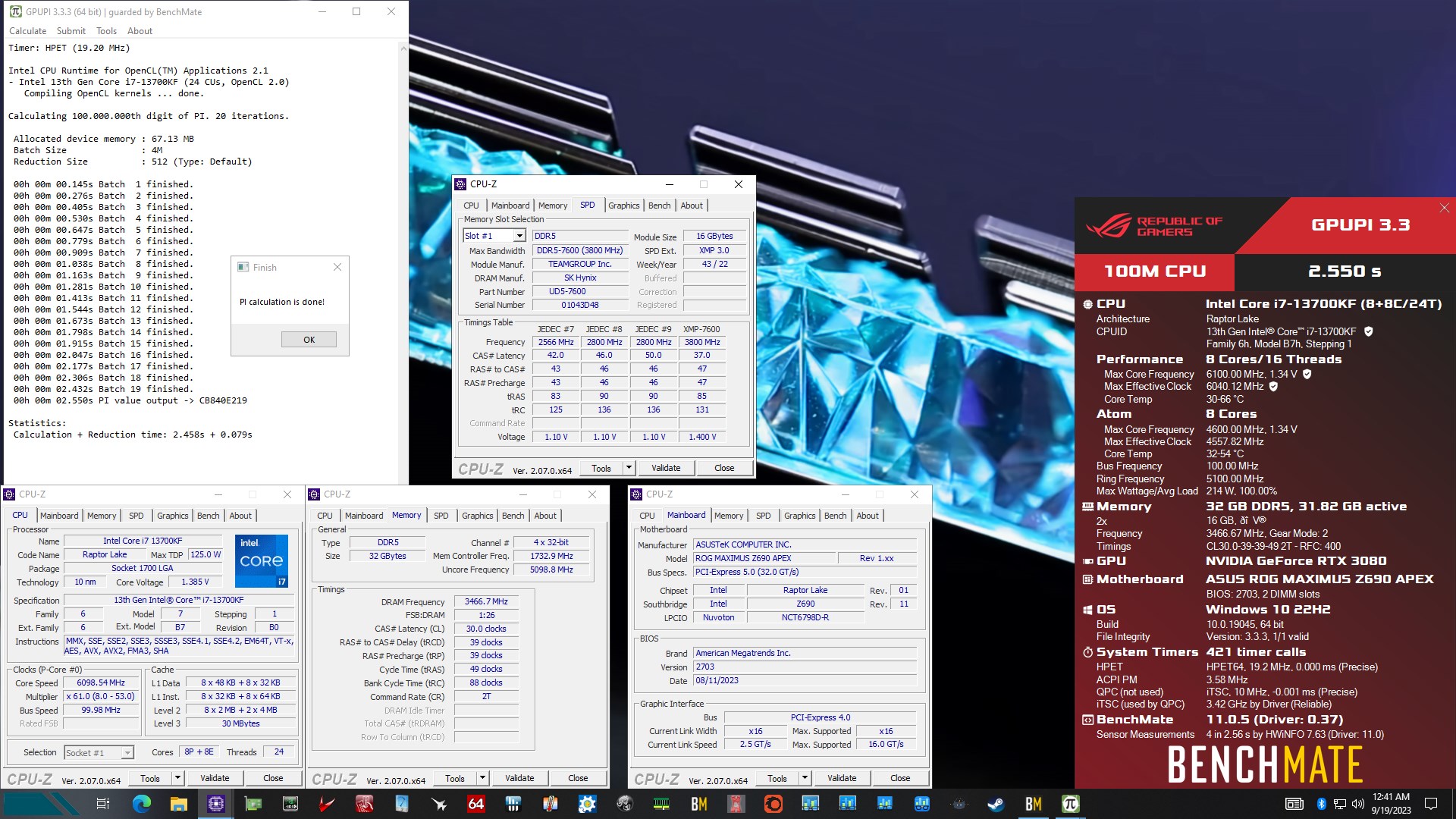Click the touch keyboard tray icon

[1294, 804]
